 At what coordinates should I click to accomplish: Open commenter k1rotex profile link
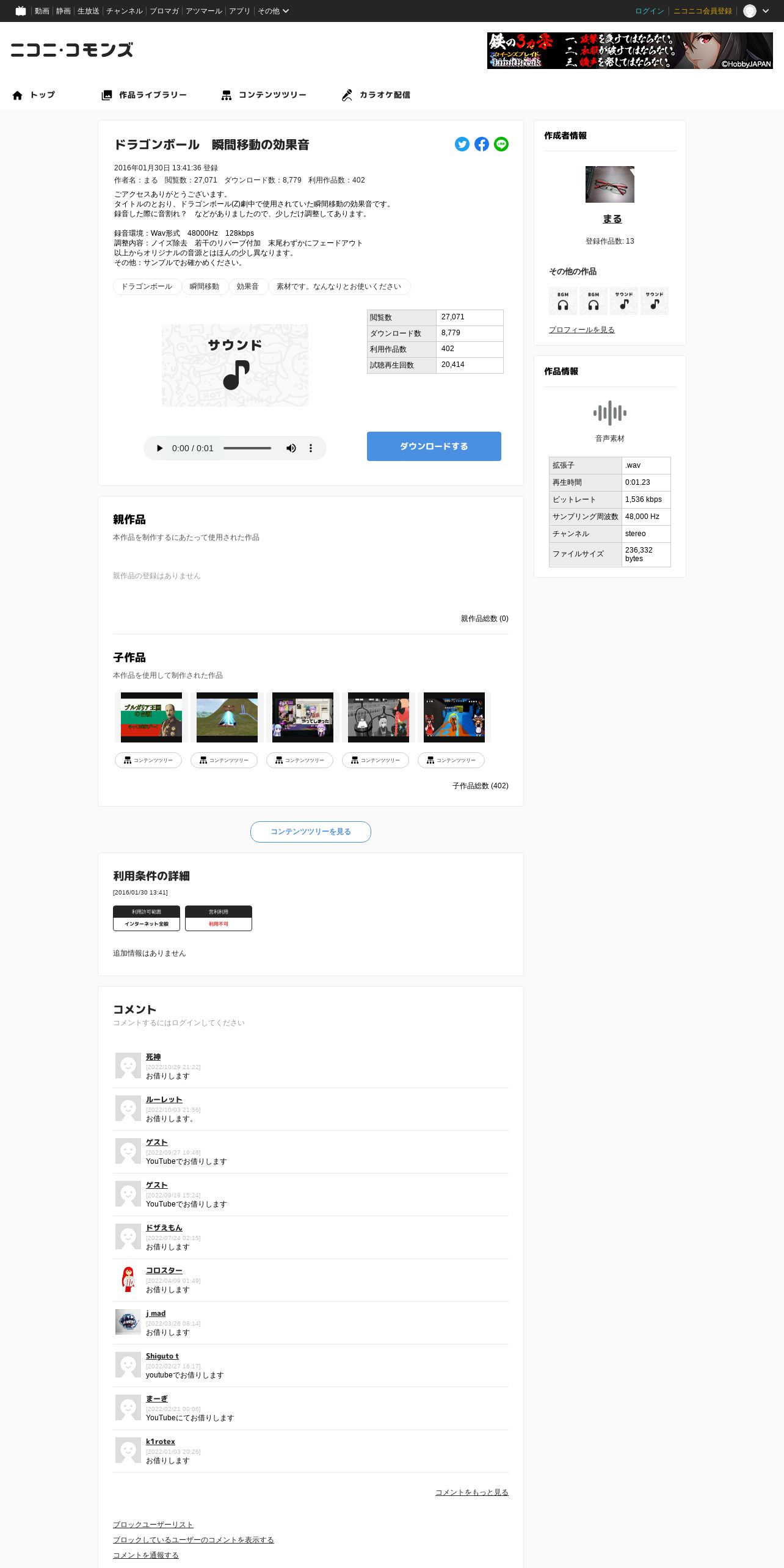(161, 1442)
